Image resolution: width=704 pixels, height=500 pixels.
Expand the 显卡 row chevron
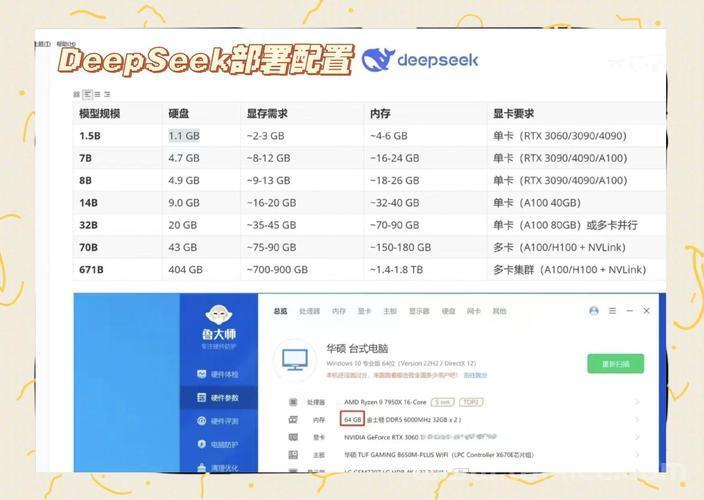pyautogui.click(x=636, y=437)
